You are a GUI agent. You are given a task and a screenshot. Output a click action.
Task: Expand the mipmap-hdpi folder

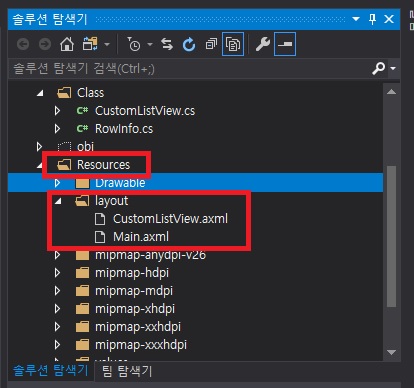(x=57, y=273)
